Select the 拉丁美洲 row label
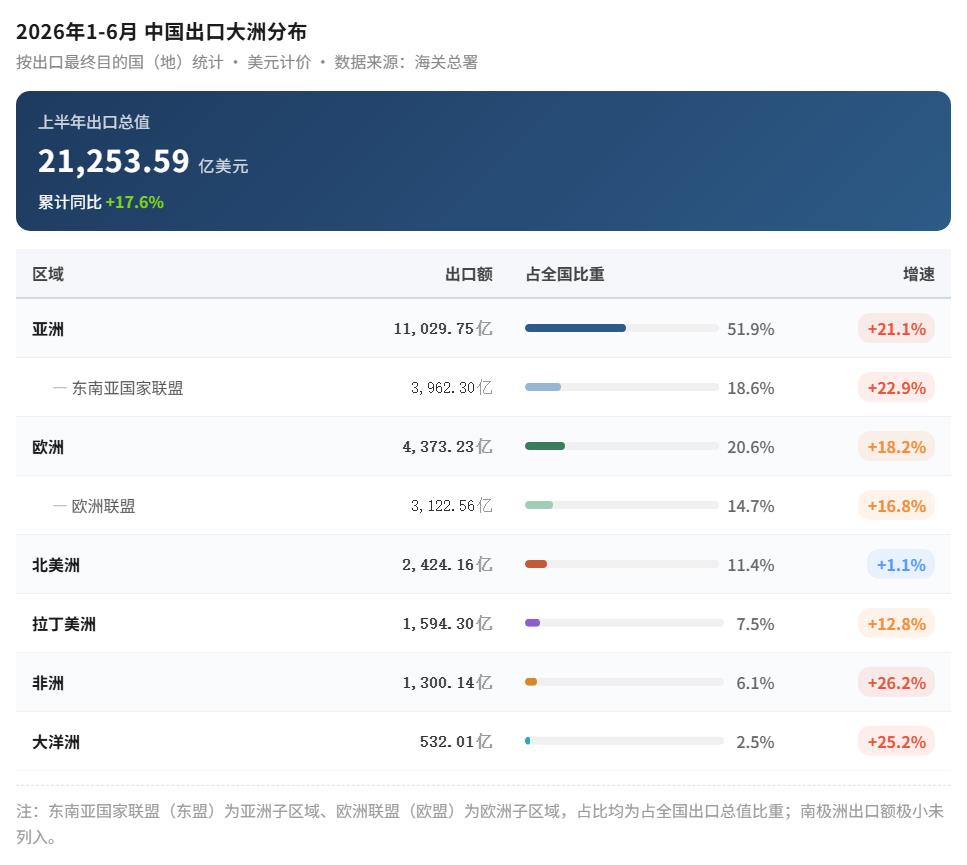The height and width of the screenshot is (865, 967). 64,624
